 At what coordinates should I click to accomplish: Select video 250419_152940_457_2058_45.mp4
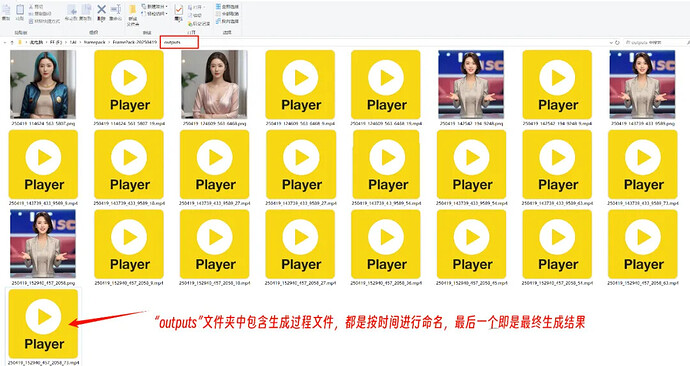[471, 248]
